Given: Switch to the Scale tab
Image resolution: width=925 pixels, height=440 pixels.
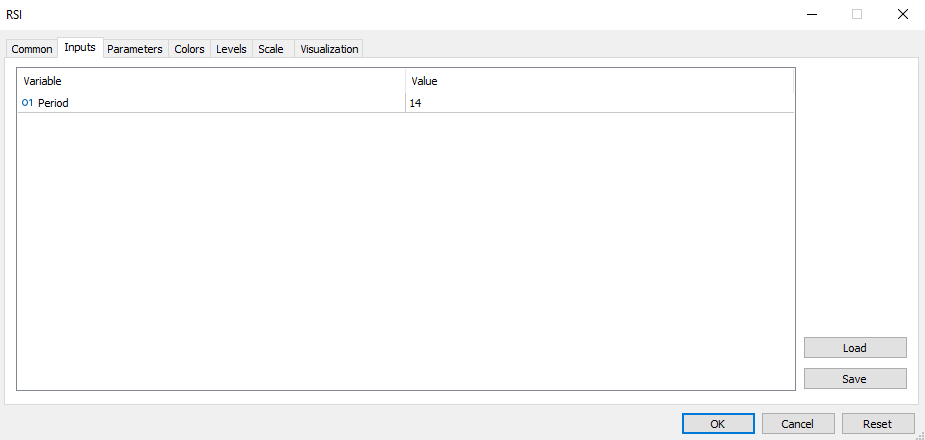Looking at the screenshot, I should [271, 49].
